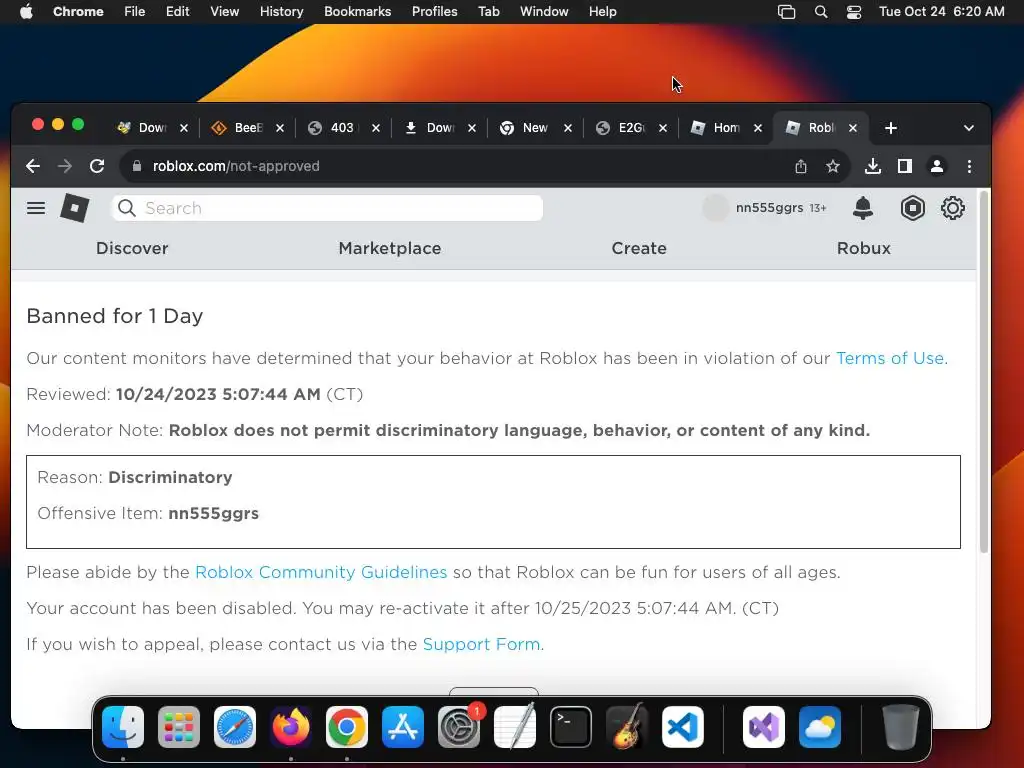This screenshot has height=768, width=1024.
Task: Open Spotlight search in menu bar
Action: pyautogui.click(x=821, y=12)
